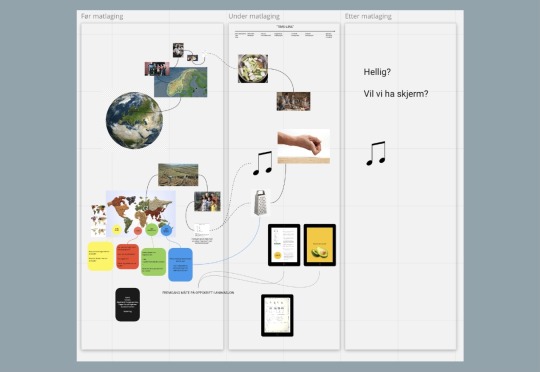
Task: Select the topmost small world map
Action: (98, 210)
